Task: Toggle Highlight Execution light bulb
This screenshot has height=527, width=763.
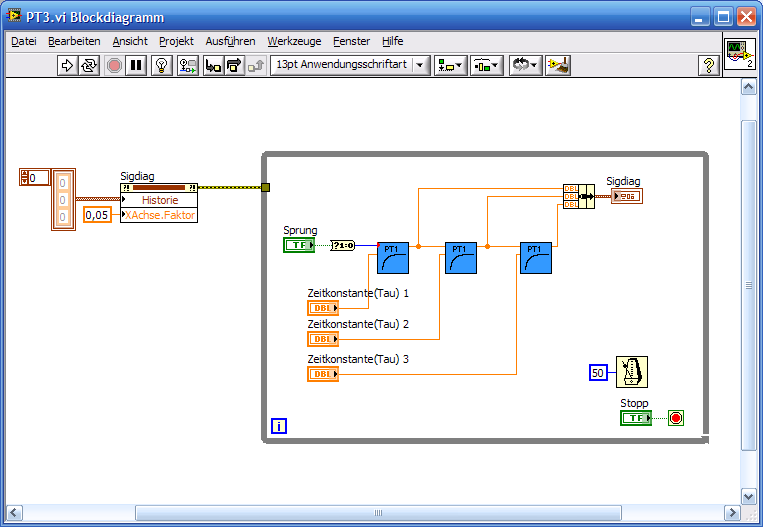Action: [x=162, y=65]
